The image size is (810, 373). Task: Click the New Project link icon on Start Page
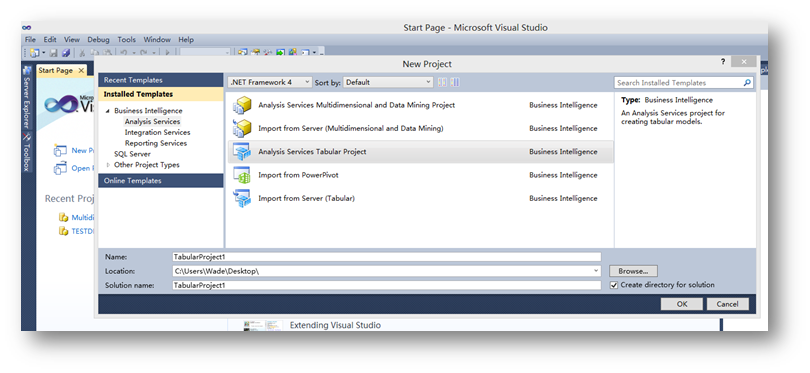60,150
